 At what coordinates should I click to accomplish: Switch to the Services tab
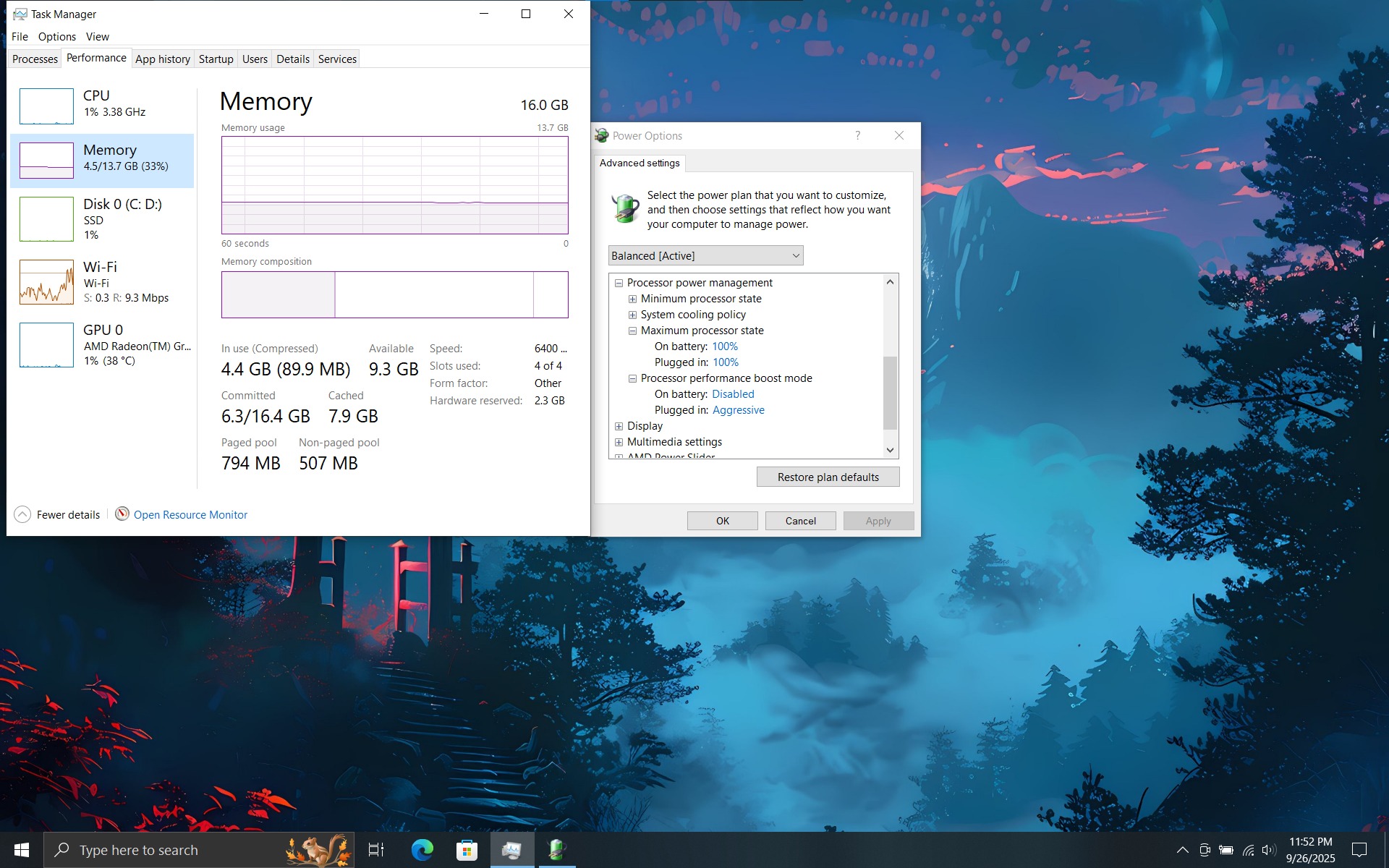tap(337, 59)
